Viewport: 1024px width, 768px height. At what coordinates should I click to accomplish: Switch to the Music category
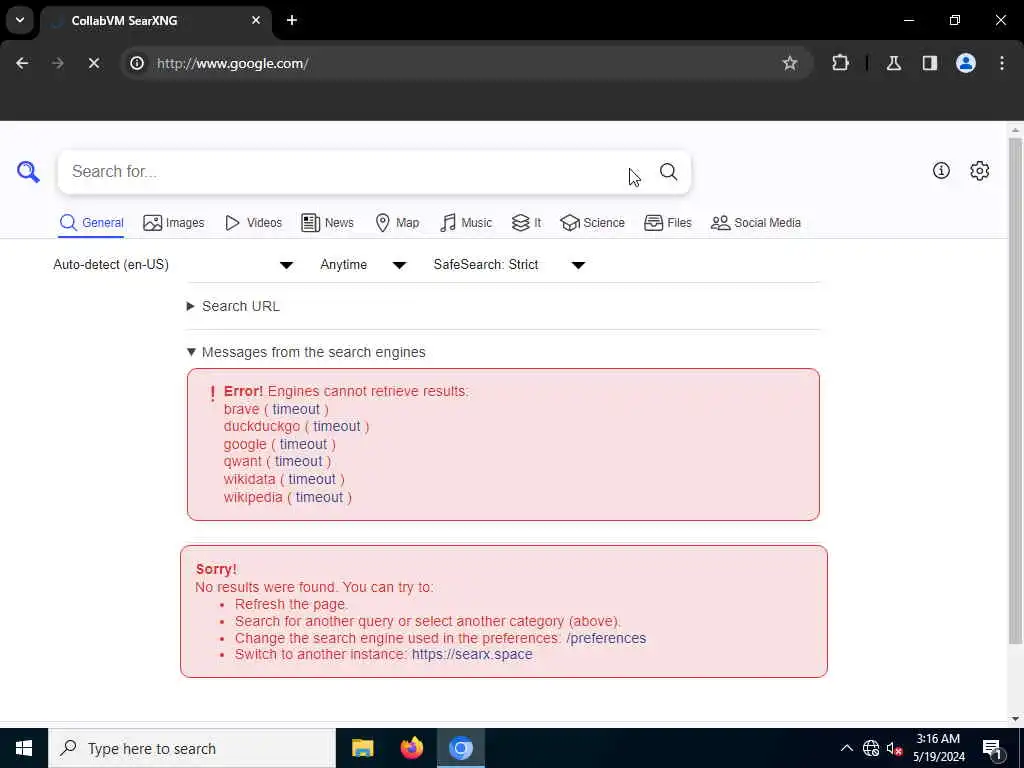tap(466, 223)
